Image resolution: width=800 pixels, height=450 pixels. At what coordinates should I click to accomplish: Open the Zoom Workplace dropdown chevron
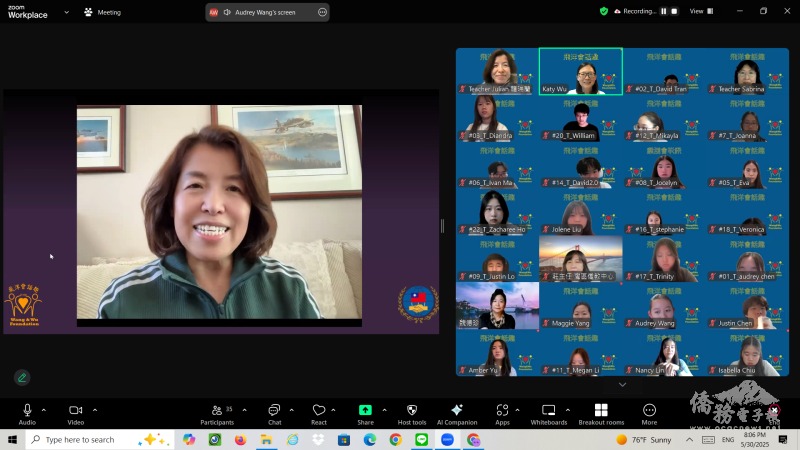click(x=67, y=12)
